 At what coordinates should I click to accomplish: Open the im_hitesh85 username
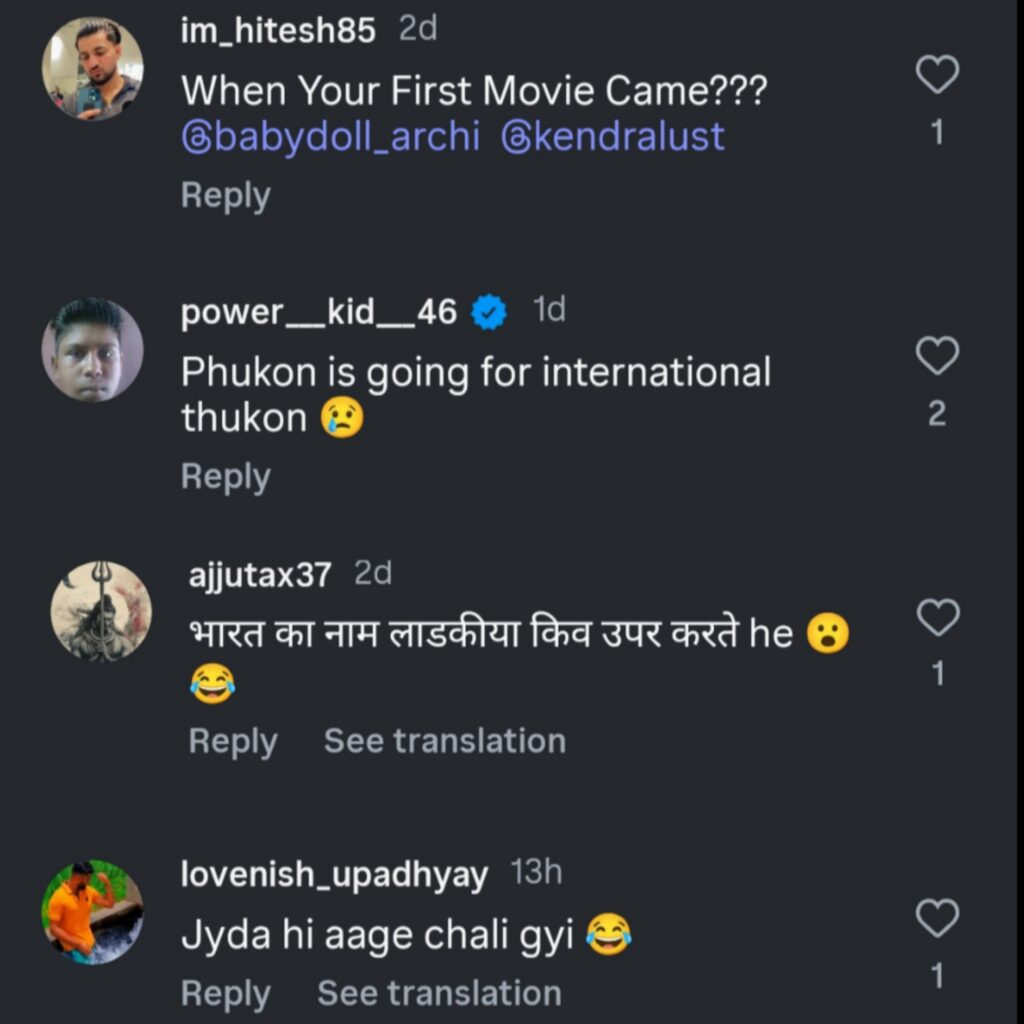[278, 31]
